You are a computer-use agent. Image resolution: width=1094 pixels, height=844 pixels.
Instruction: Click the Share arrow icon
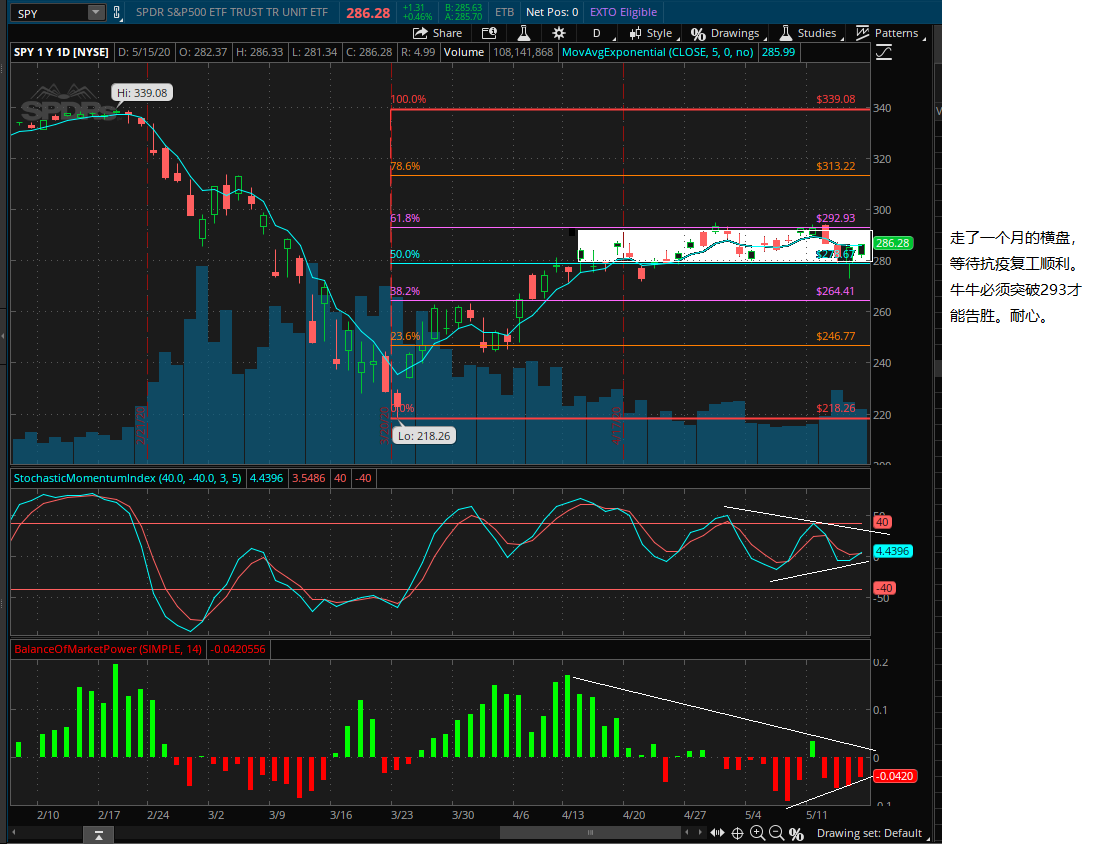pos(420,33)
